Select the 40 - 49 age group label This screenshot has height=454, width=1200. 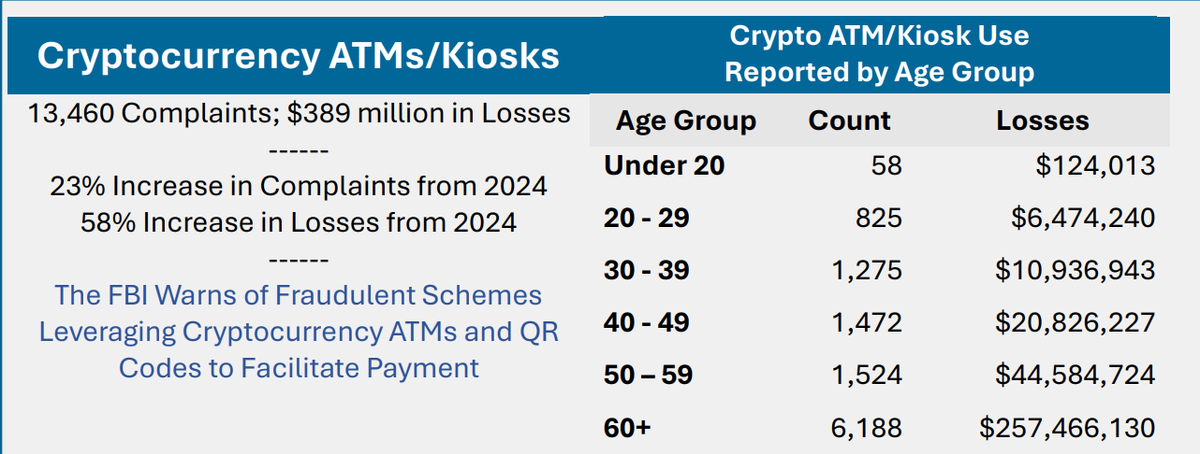click(647, 323)
